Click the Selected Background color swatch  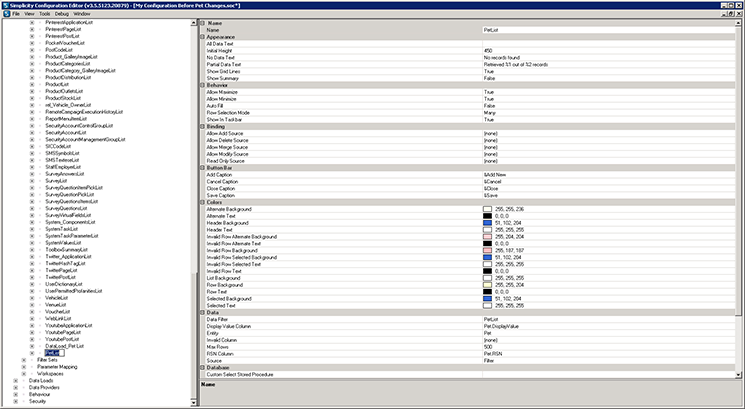coord(487,299)
